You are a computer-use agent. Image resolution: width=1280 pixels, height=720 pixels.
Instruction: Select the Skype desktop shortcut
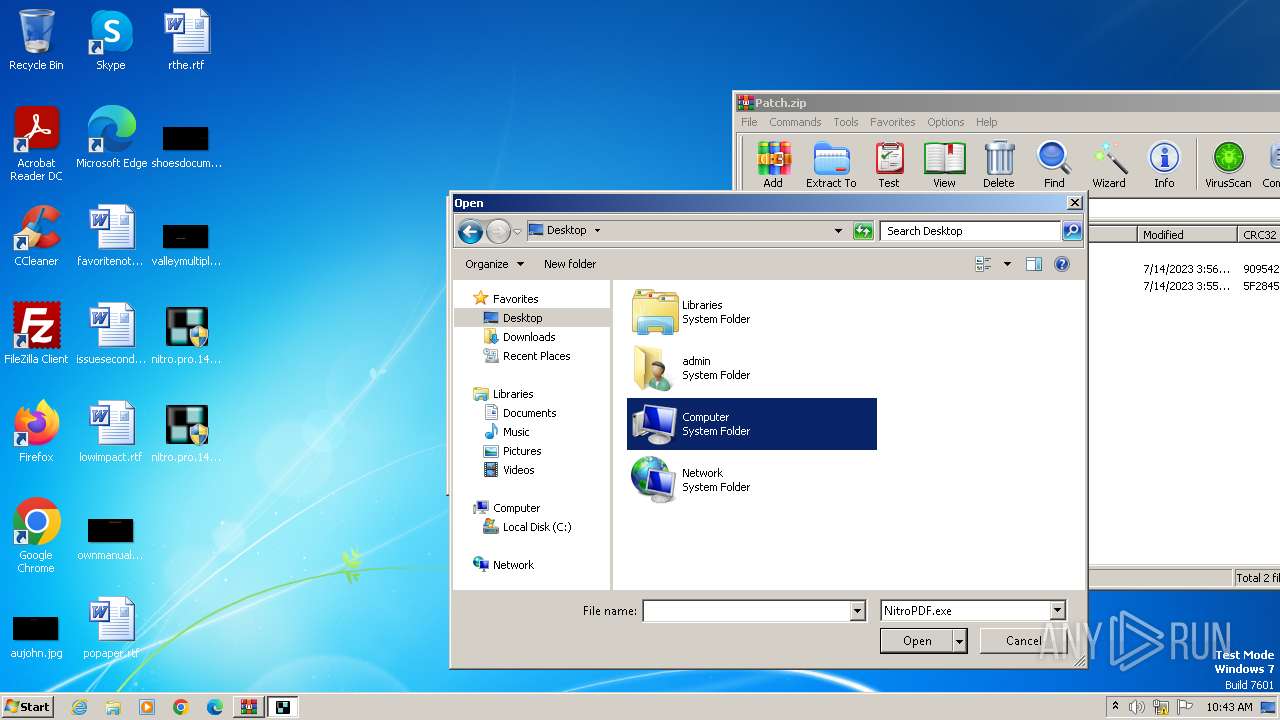click(x=110, y=40)
